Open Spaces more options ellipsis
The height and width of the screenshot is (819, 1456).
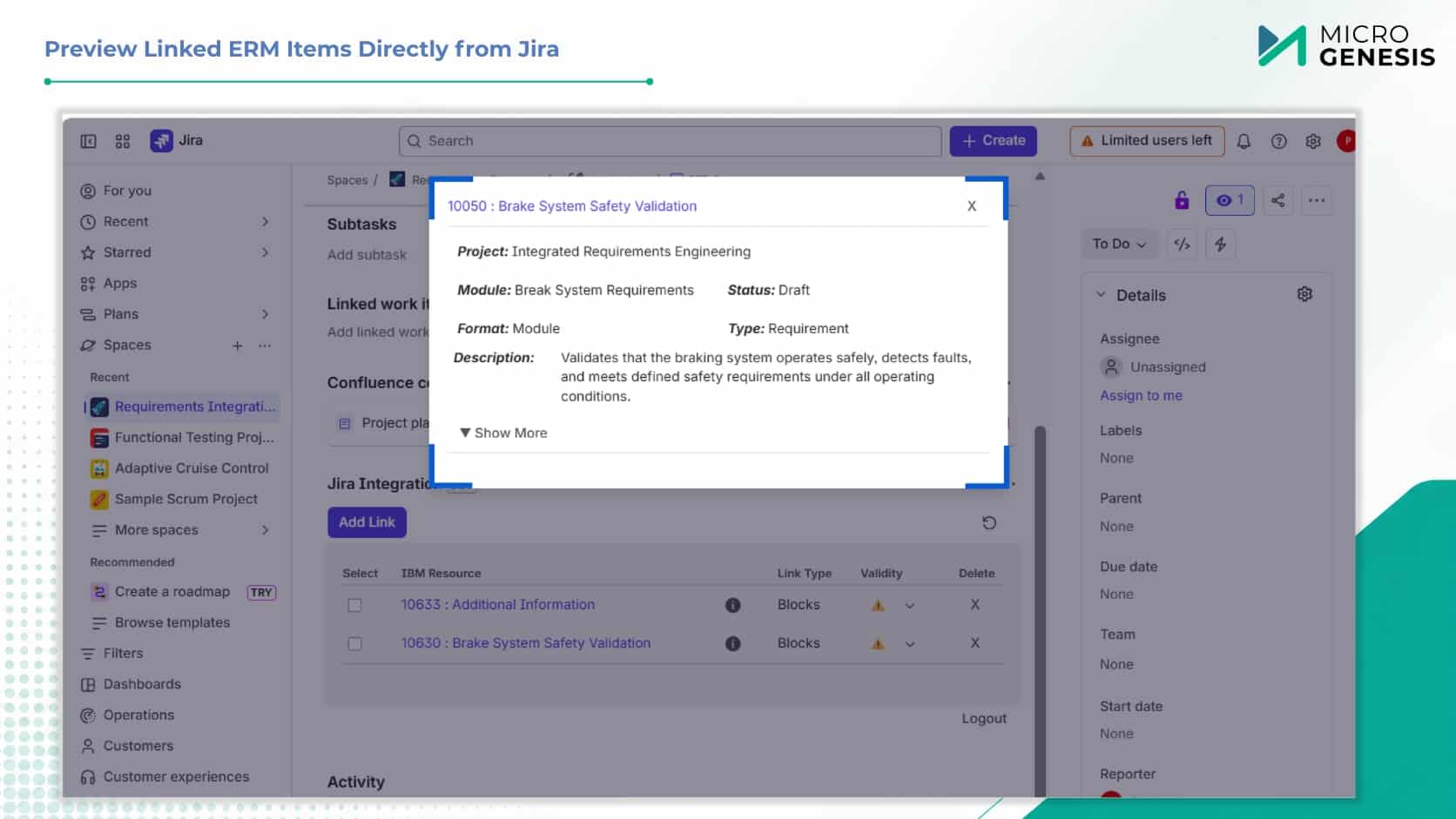(x=265, y=346)
